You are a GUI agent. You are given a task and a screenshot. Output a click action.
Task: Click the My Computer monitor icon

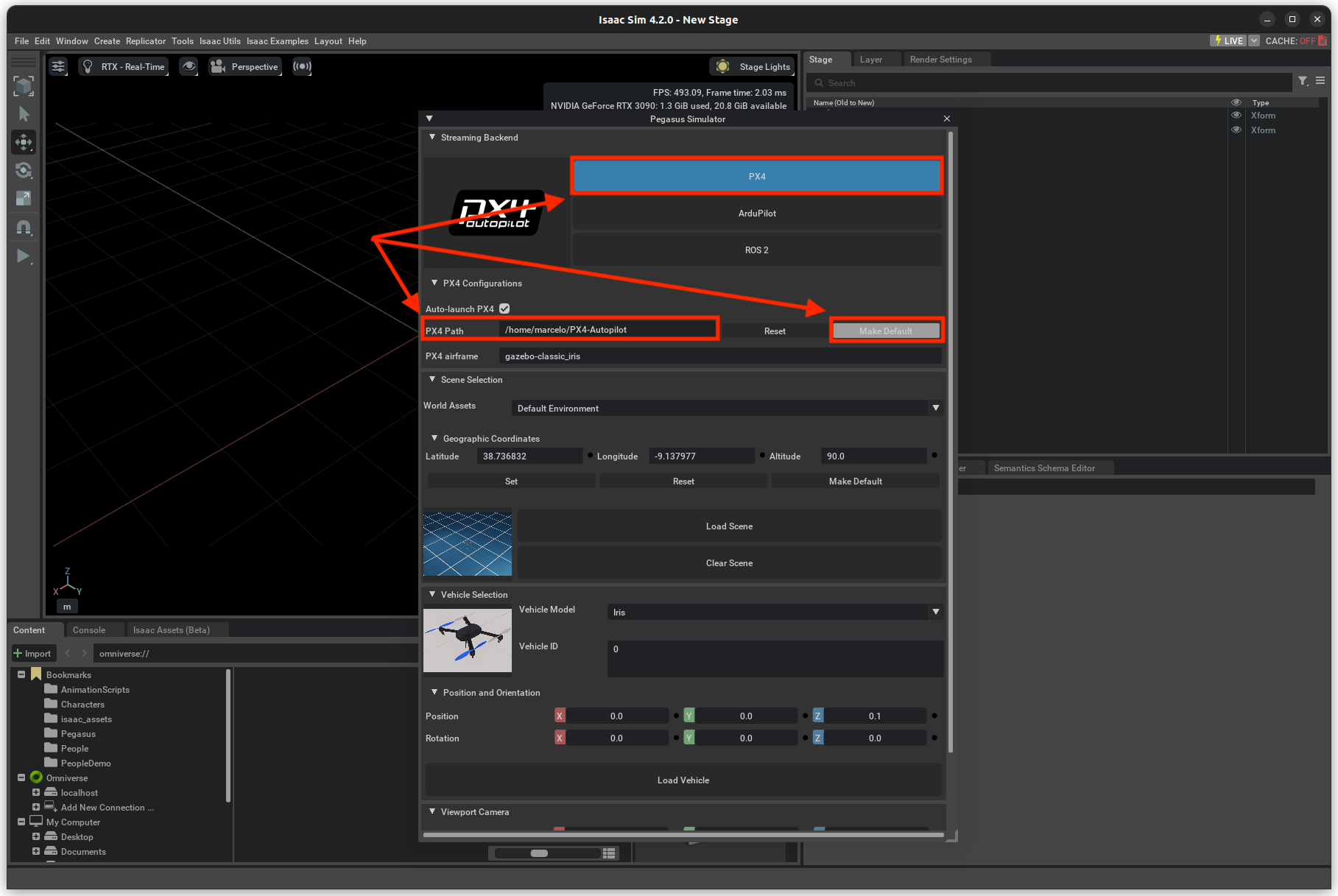click(x=36, y=822)
